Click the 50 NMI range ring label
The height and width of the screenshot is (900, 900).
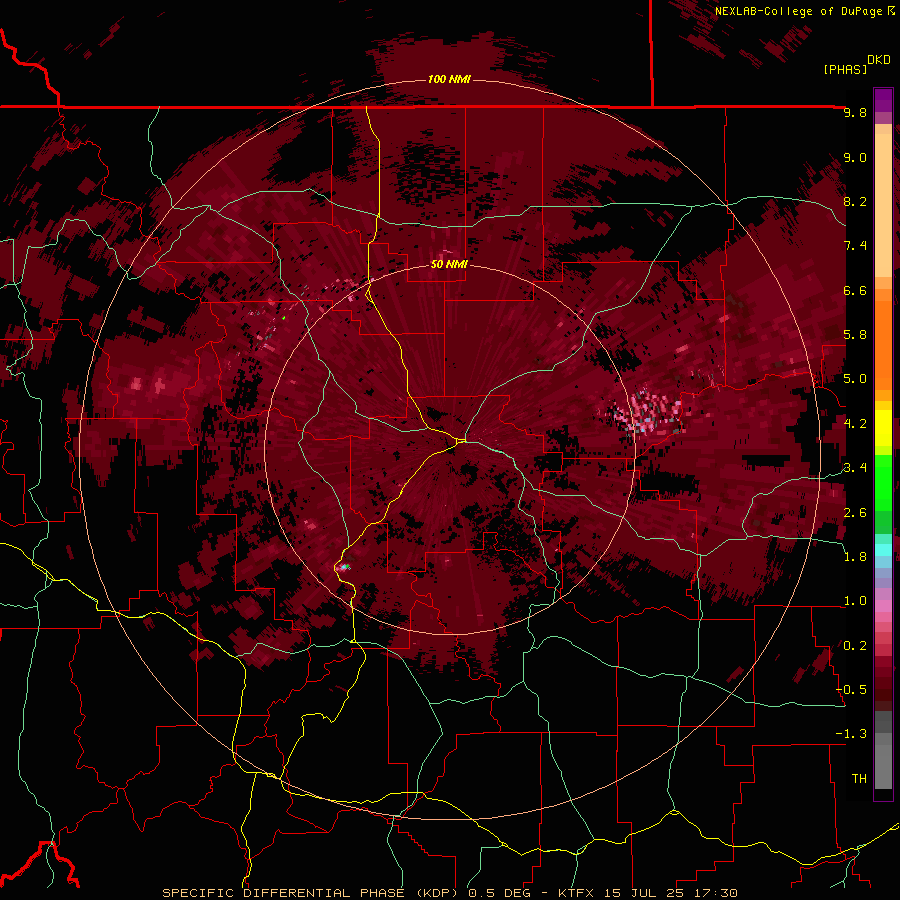pos(449,265)
